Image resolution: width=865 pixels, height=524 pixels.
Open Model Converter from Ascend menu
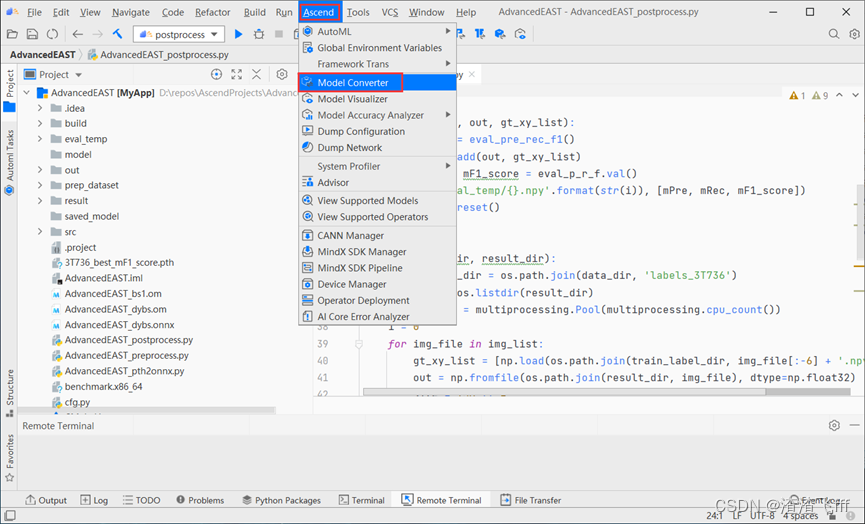pos(377,83)
